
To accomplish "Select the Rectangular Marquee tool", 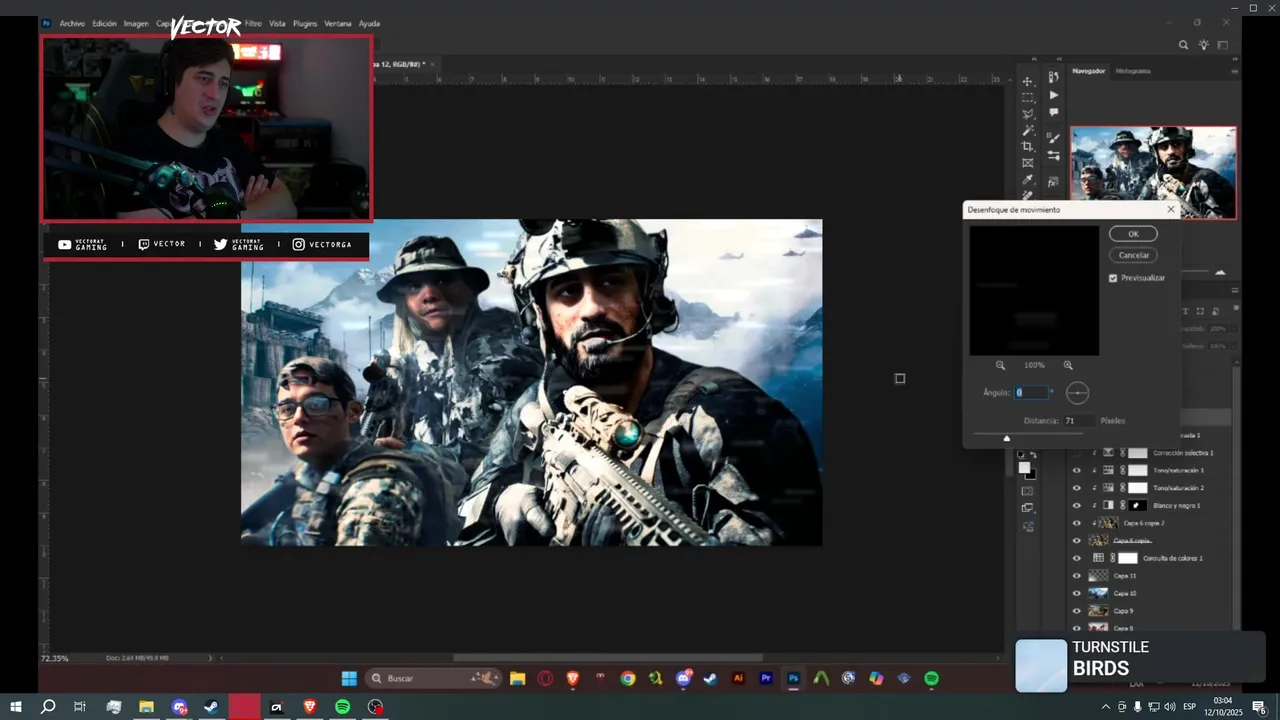I will (x=1027, y=98).
